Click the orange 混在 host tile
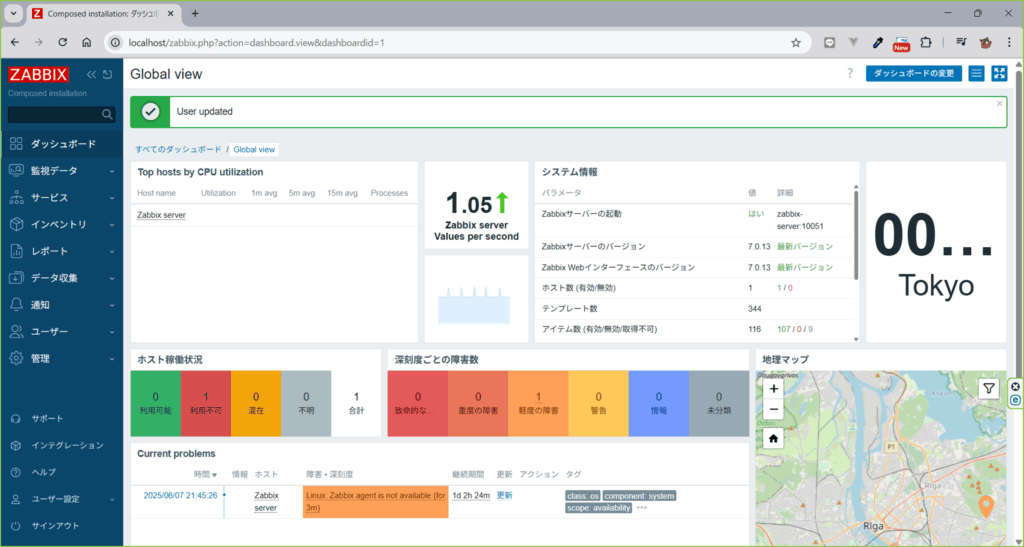Image resolution: width=1024 pixels, height=547 pixels. tap(256, 403)
